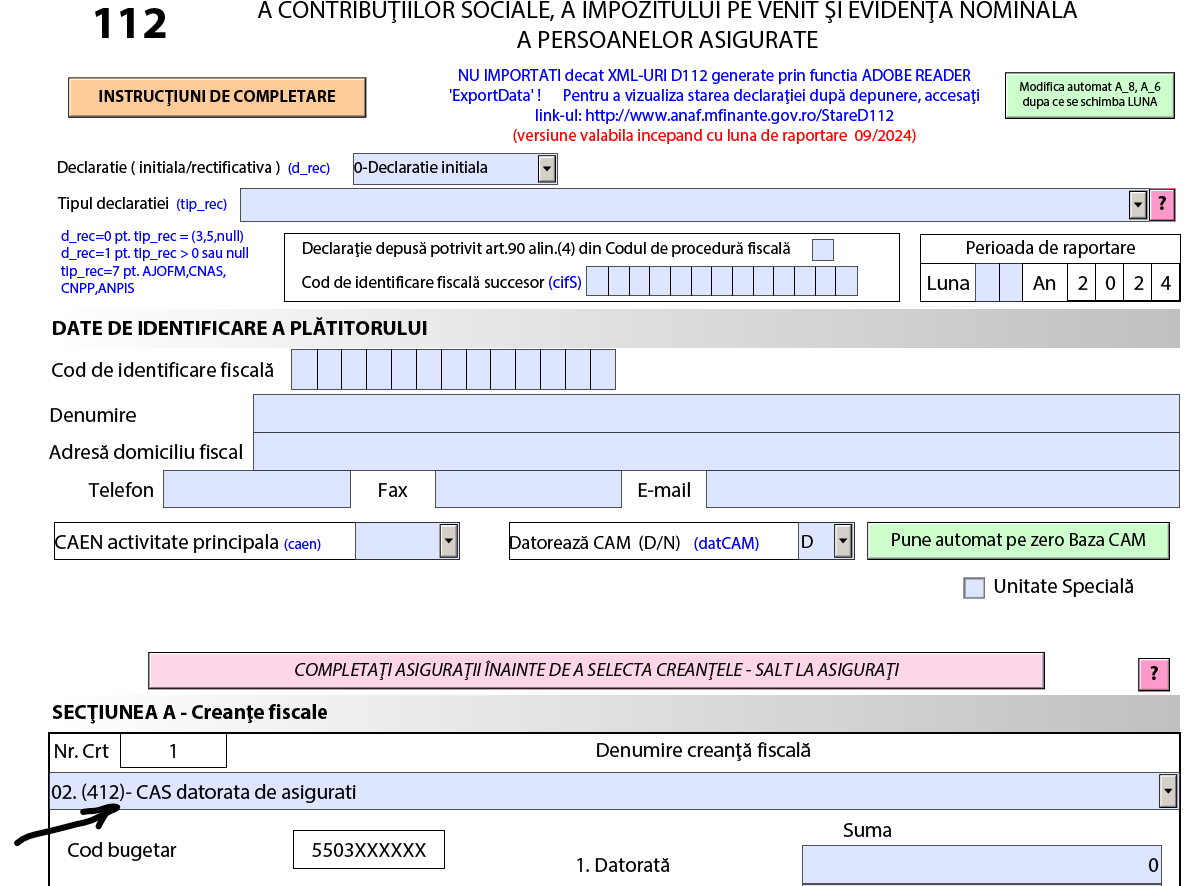Click the '(datCAM)' blue label
The image size is (1201, 886).
(726, 544)
